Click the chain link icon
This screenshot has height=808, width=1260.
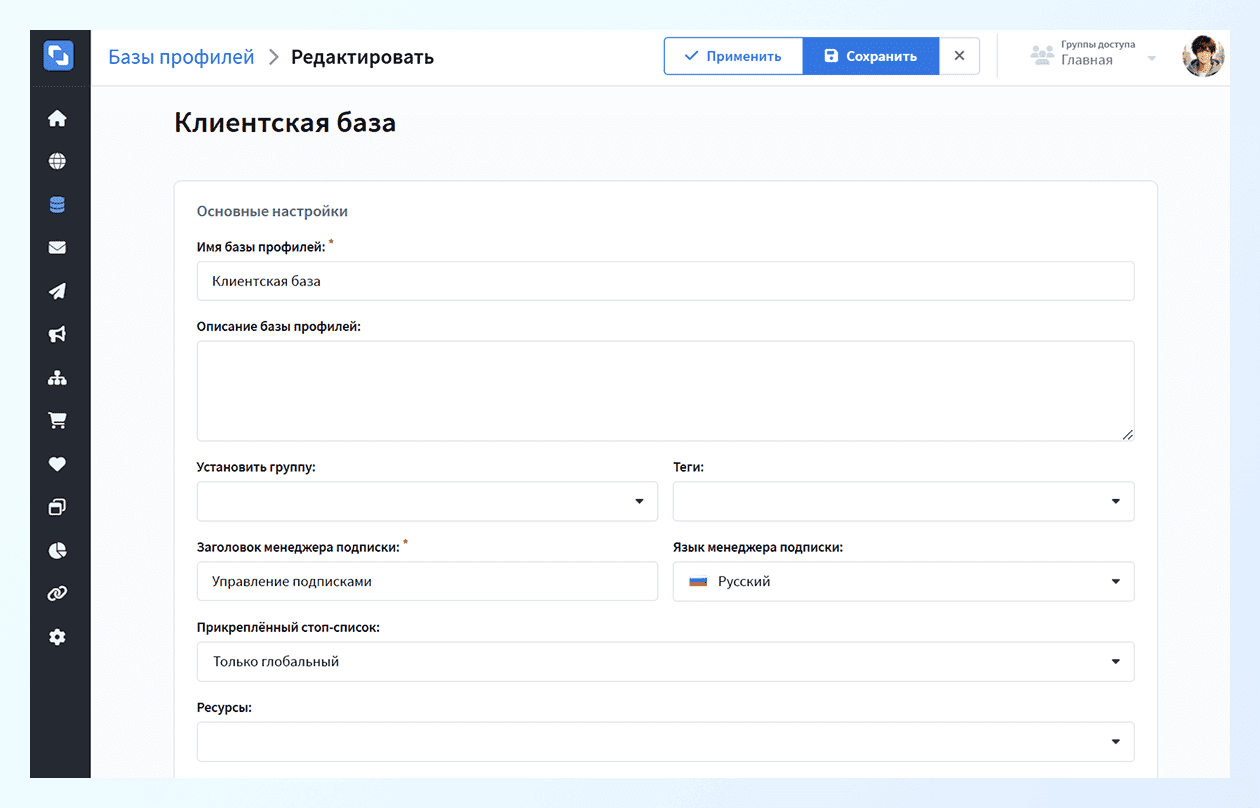(57, 594)
